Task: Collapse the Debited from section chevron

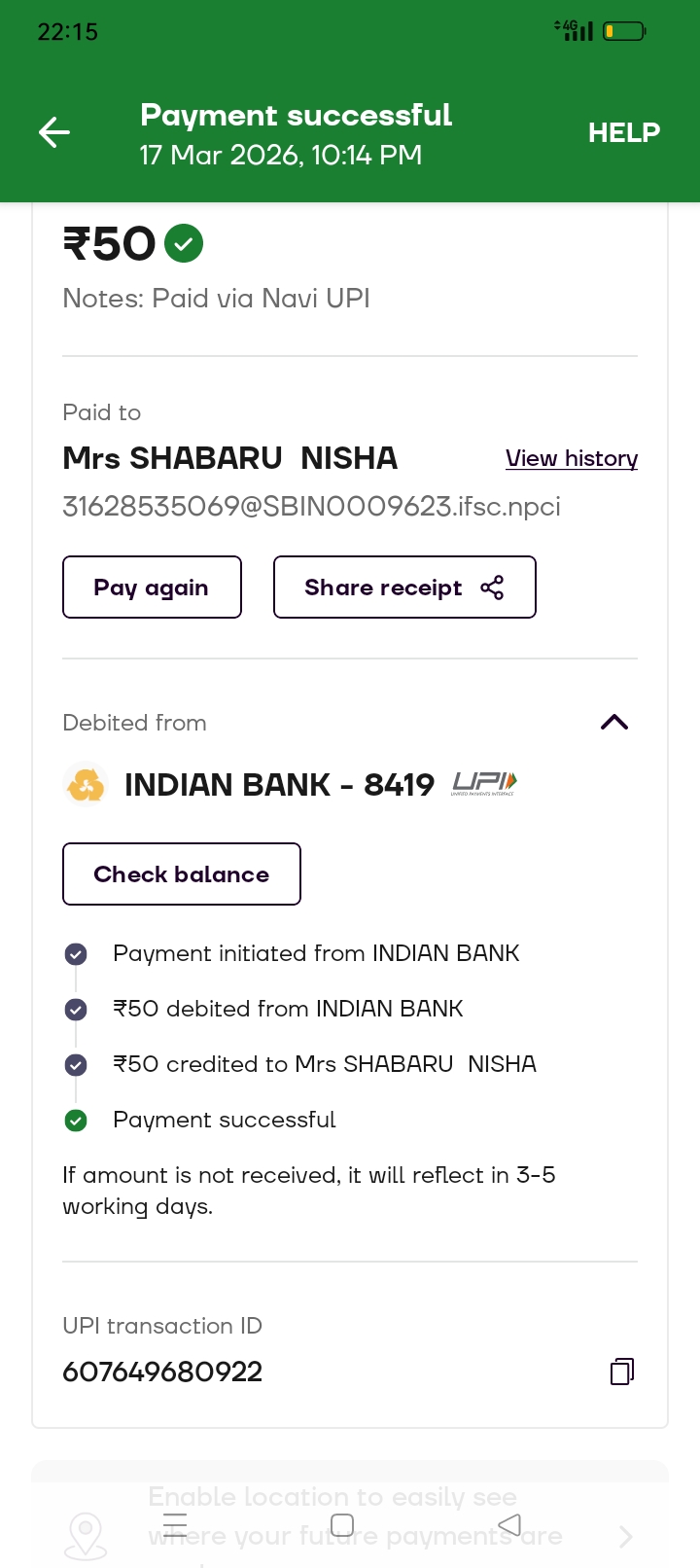Action: coord(614,722)
